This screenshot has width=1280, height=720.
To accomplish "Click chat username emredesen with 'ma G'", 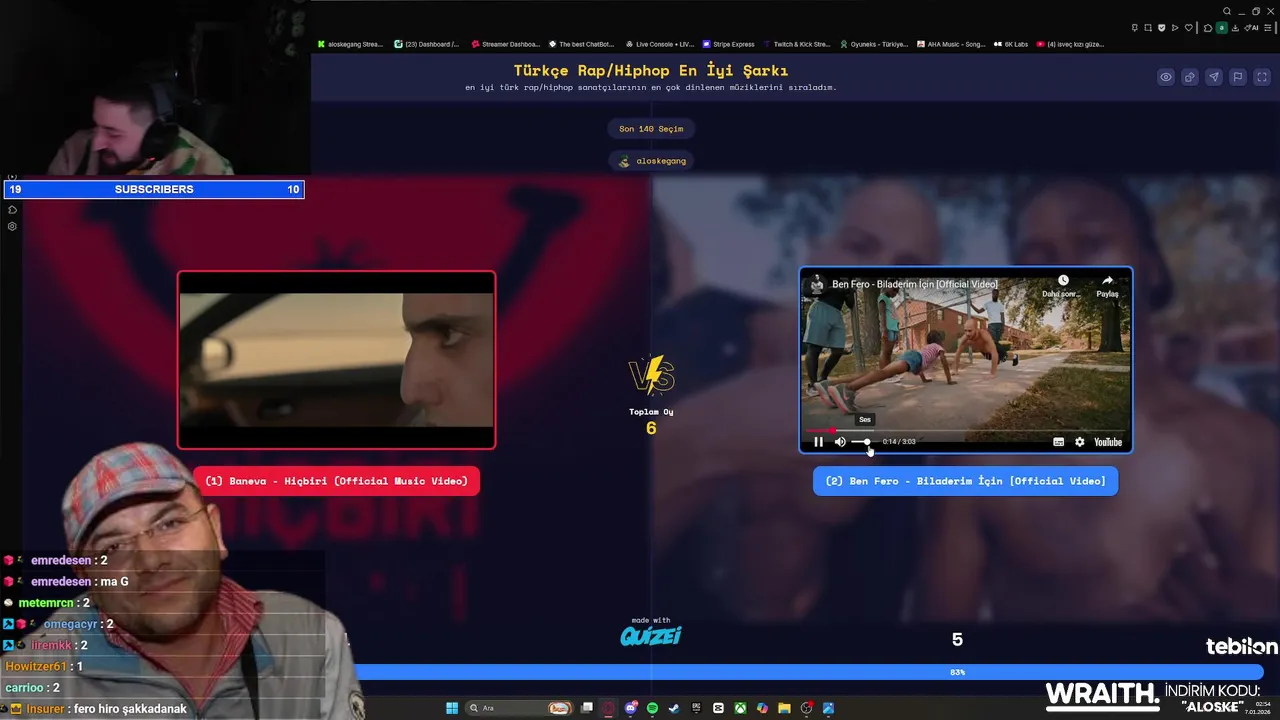I will click(61, 581).
